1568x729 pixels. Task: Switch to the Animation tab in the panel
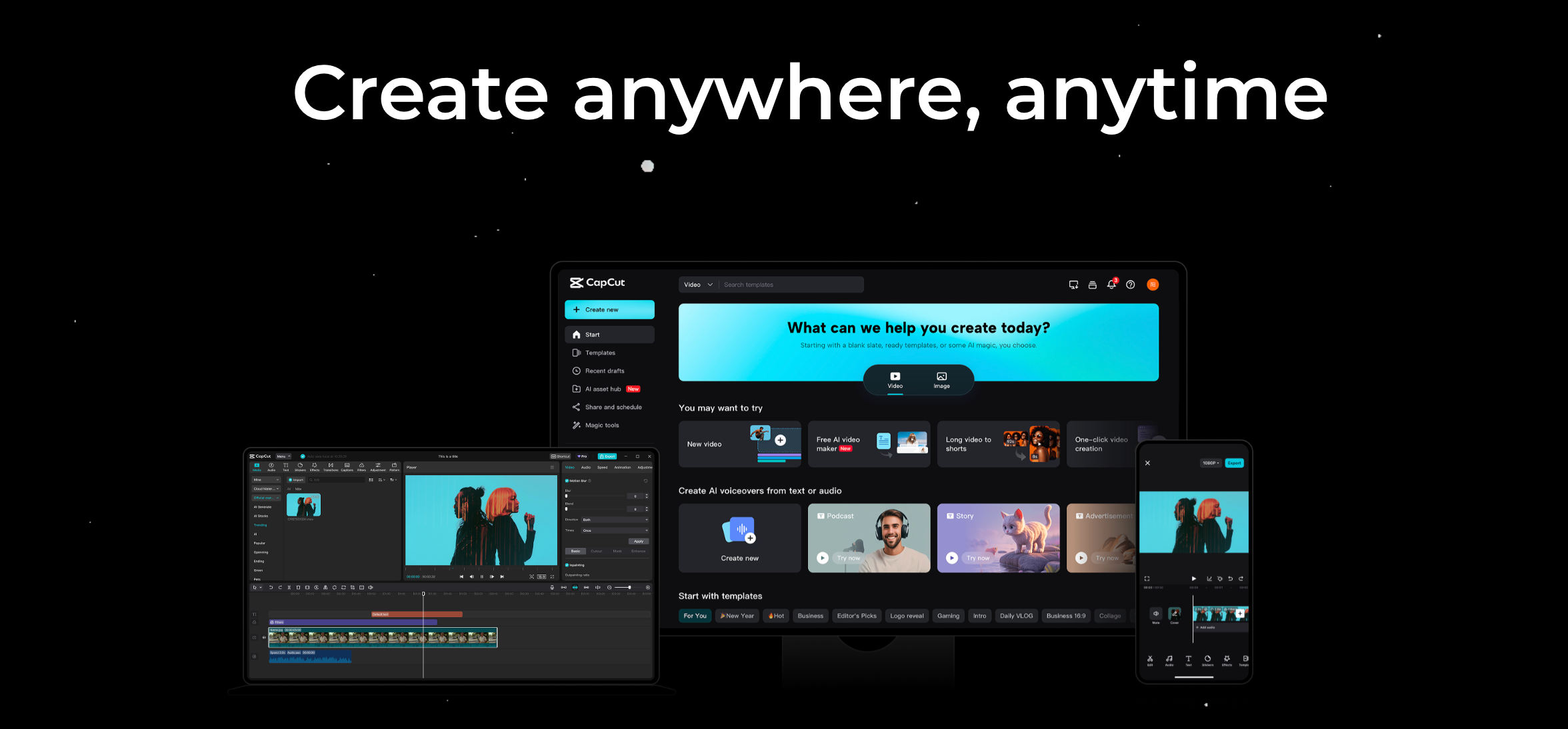(x=623, y=467)
